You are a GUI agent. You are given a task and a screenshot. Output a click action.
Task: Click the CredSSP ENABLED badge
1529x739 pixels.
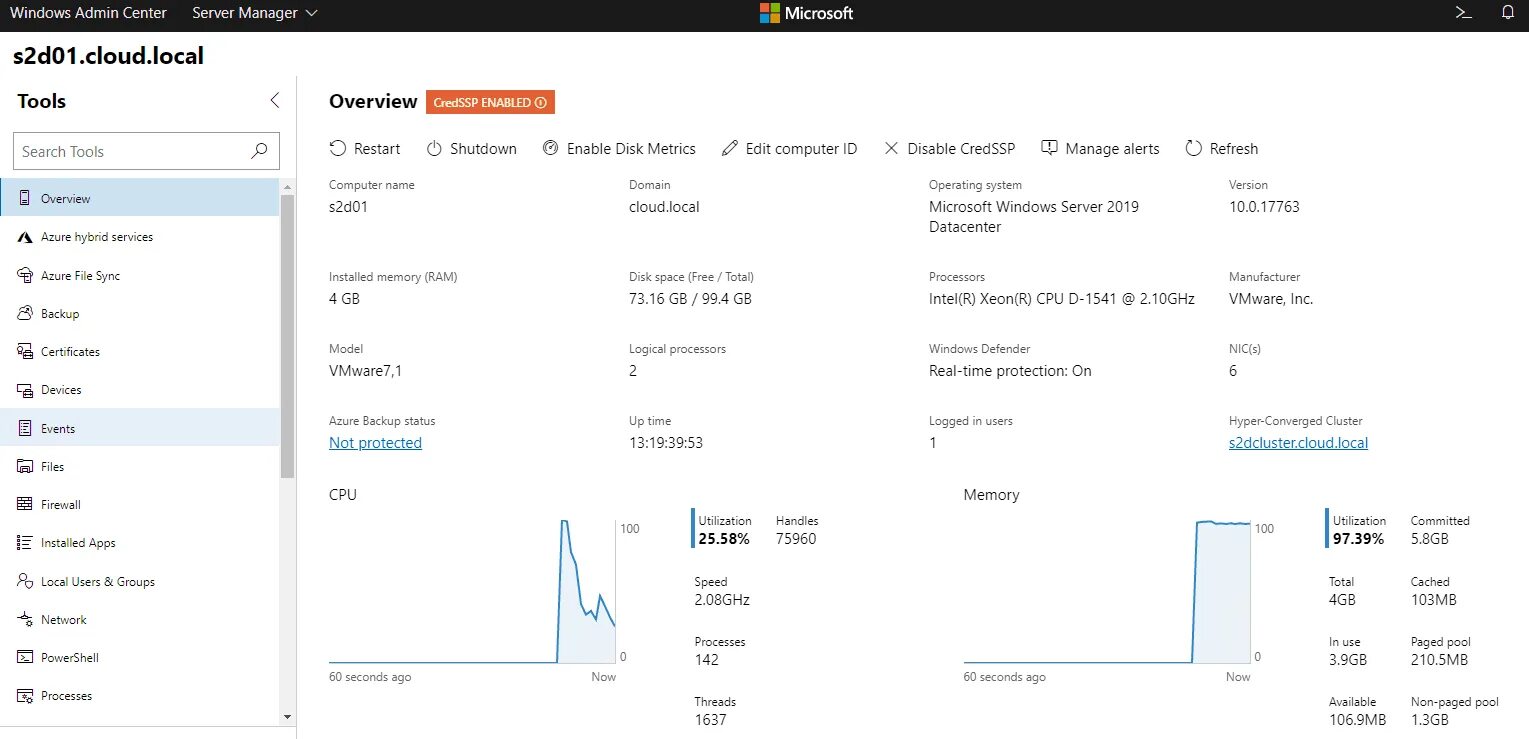tap(482, 102)
